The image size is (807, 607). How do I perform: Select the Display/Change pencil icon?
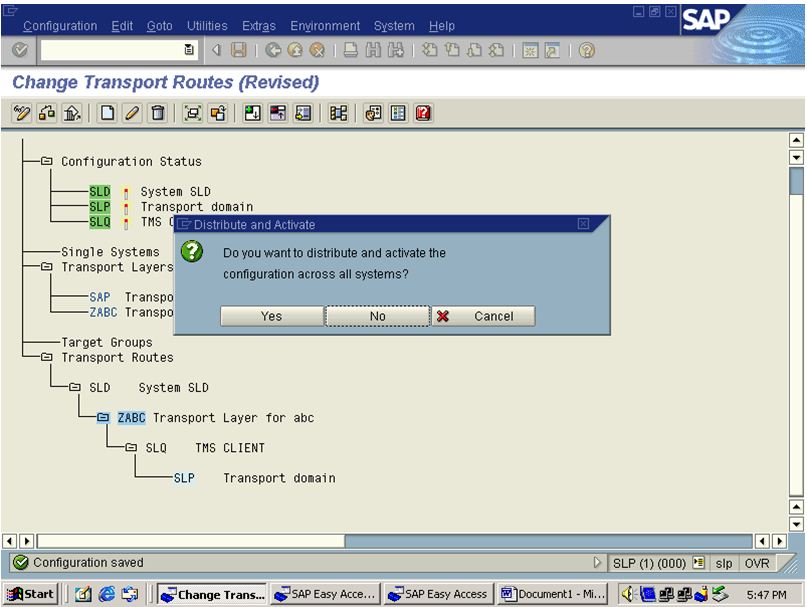click(x=24, y=112)
